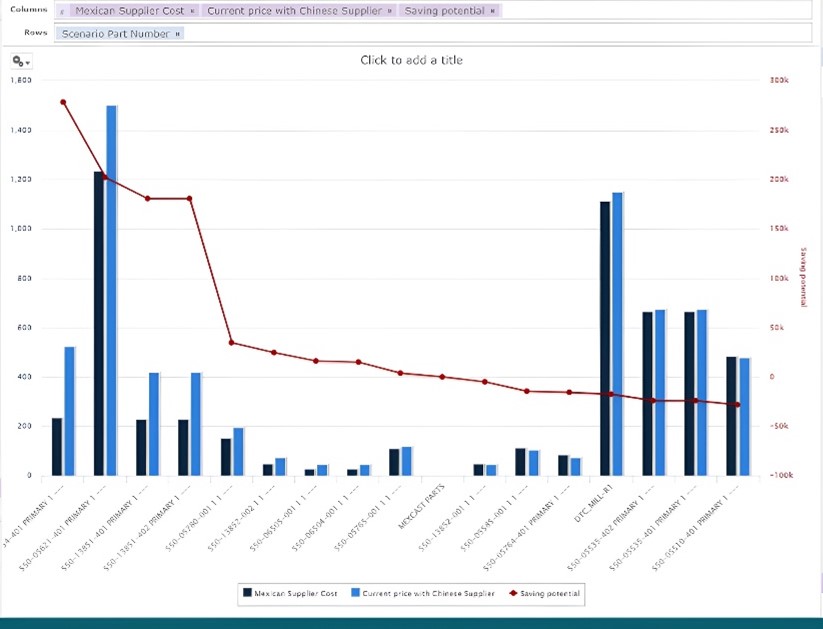
Task: Remove the Saving potential column pill
Action: click(493, 10)
